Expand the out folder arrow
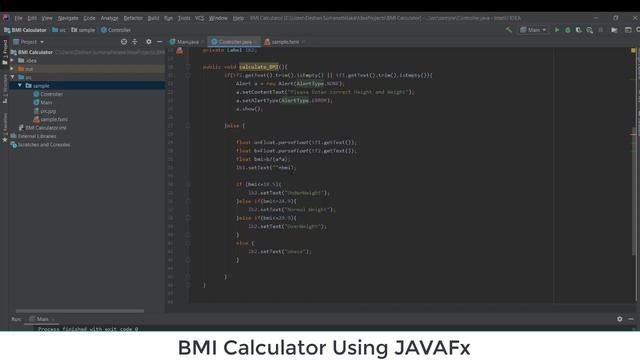The height and width of the screenshot is (360, 640). [12, 69]
